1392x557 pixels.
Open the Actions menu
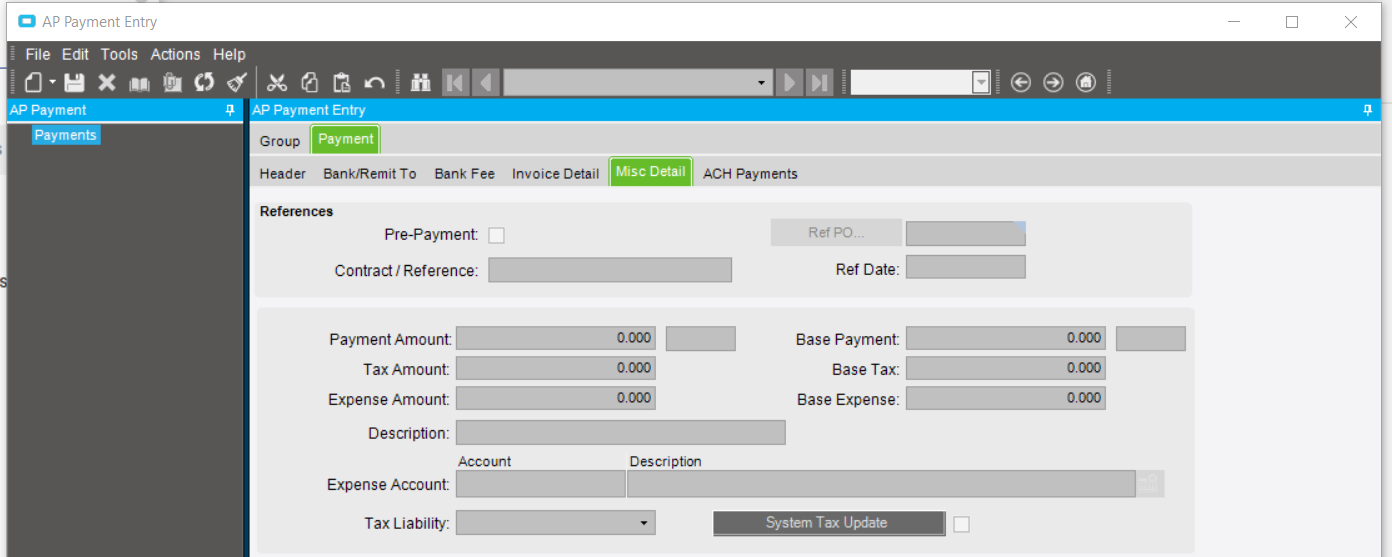coord(176,54)
